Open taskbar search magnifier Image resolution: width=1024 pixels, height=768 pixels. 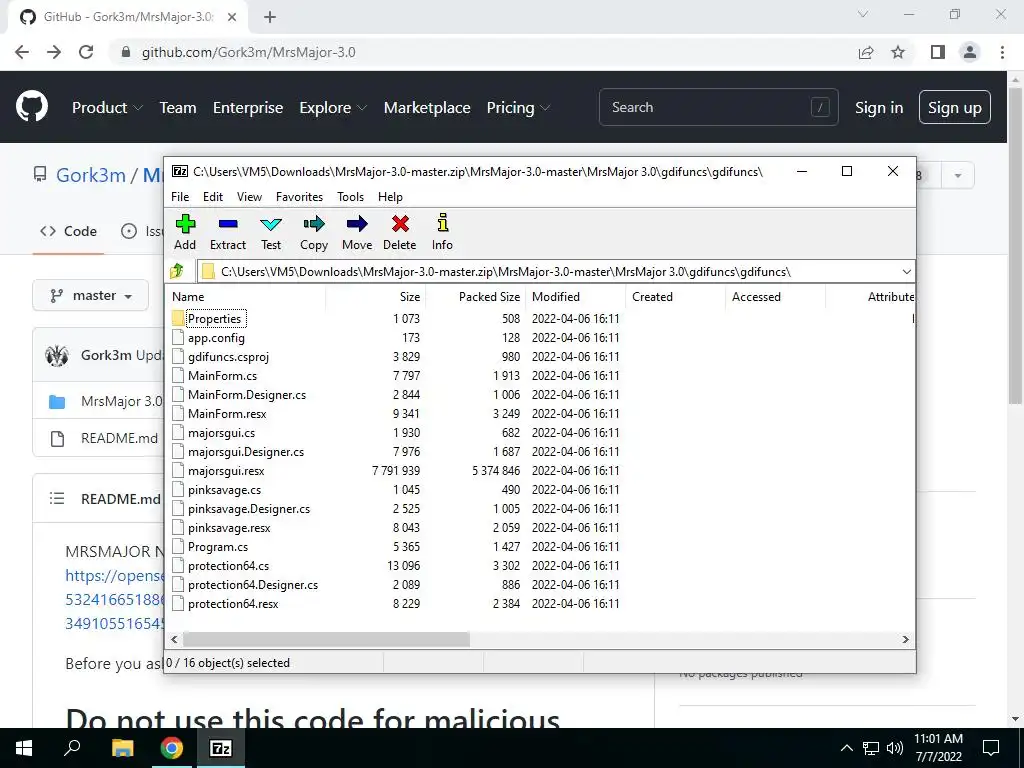point(72,748)
